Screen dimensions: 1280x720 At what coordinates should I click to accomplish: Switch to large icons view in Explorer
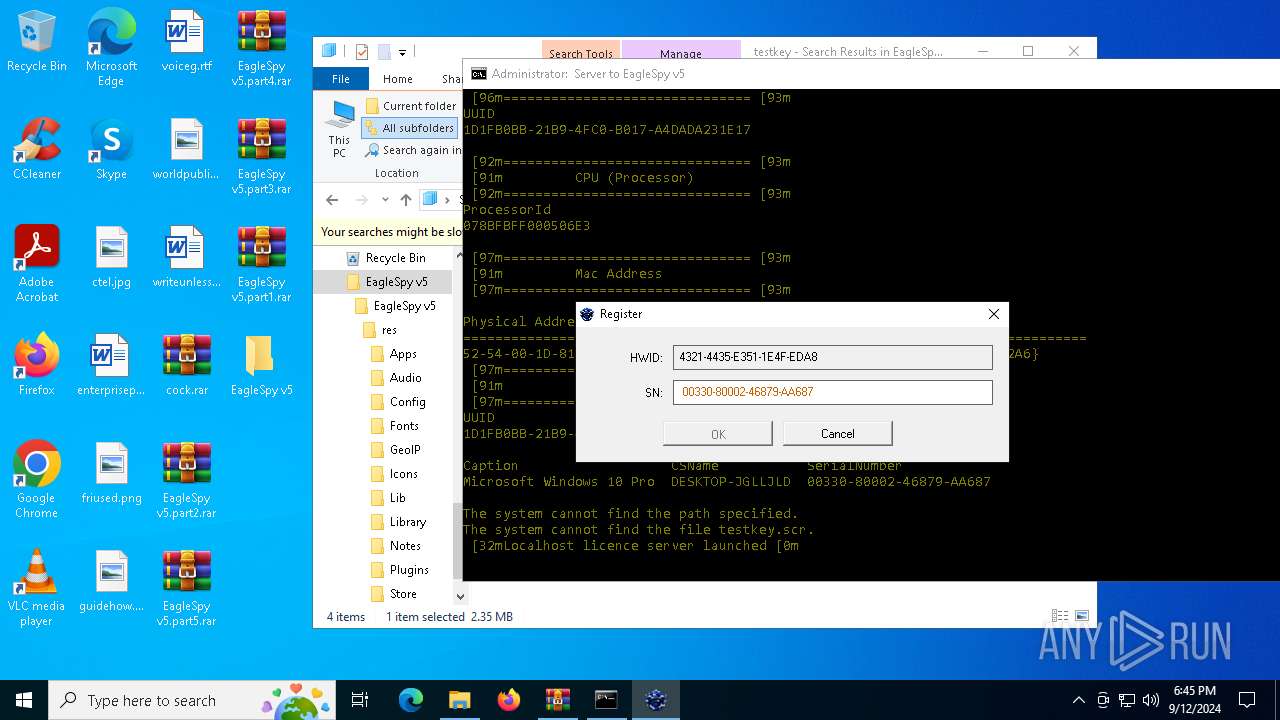click(x=1082, y=616)
